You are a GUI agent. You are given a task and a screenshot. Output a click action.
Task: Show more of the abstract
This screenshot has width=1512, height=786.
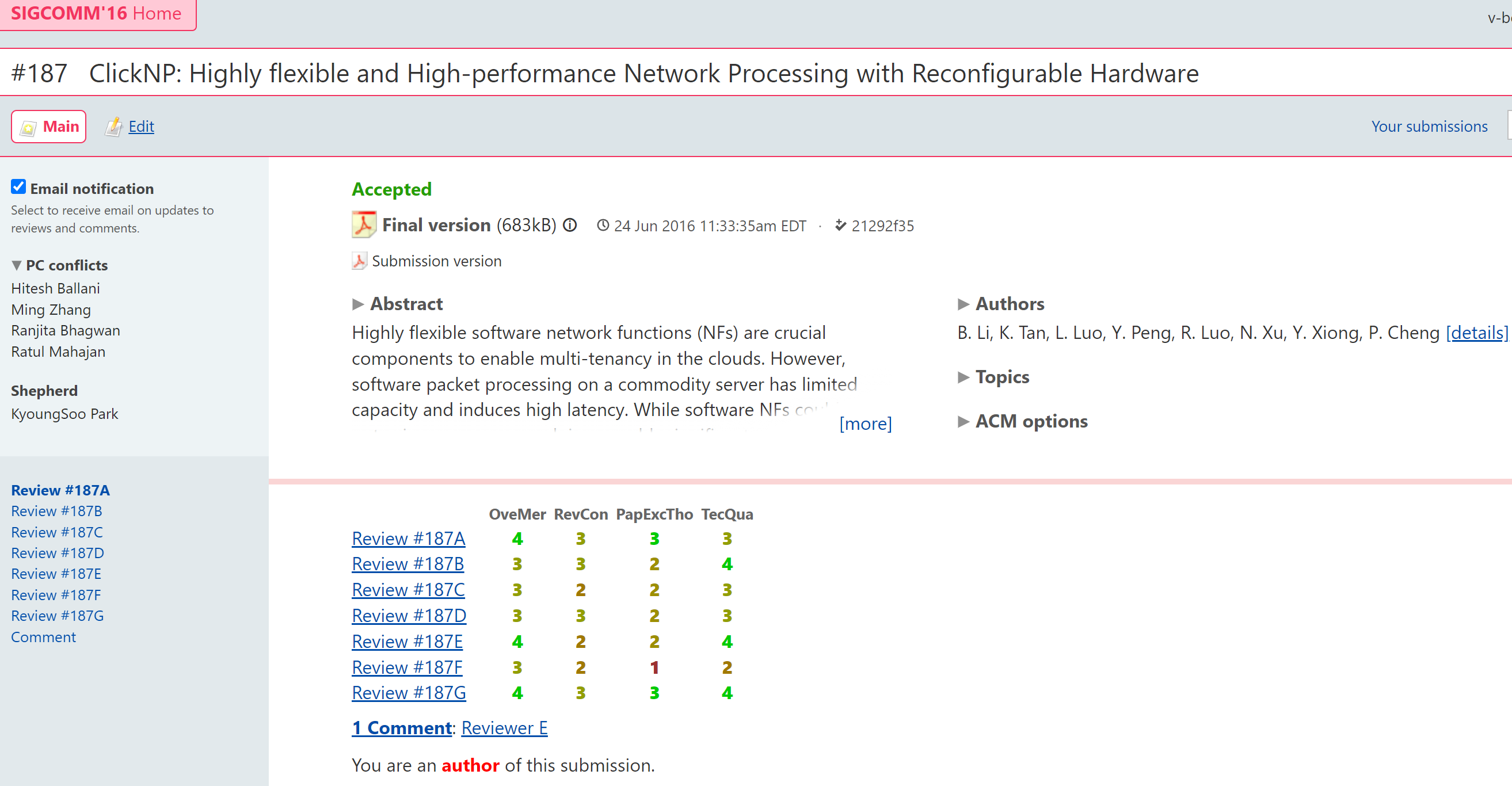click(x=865, y=423)
